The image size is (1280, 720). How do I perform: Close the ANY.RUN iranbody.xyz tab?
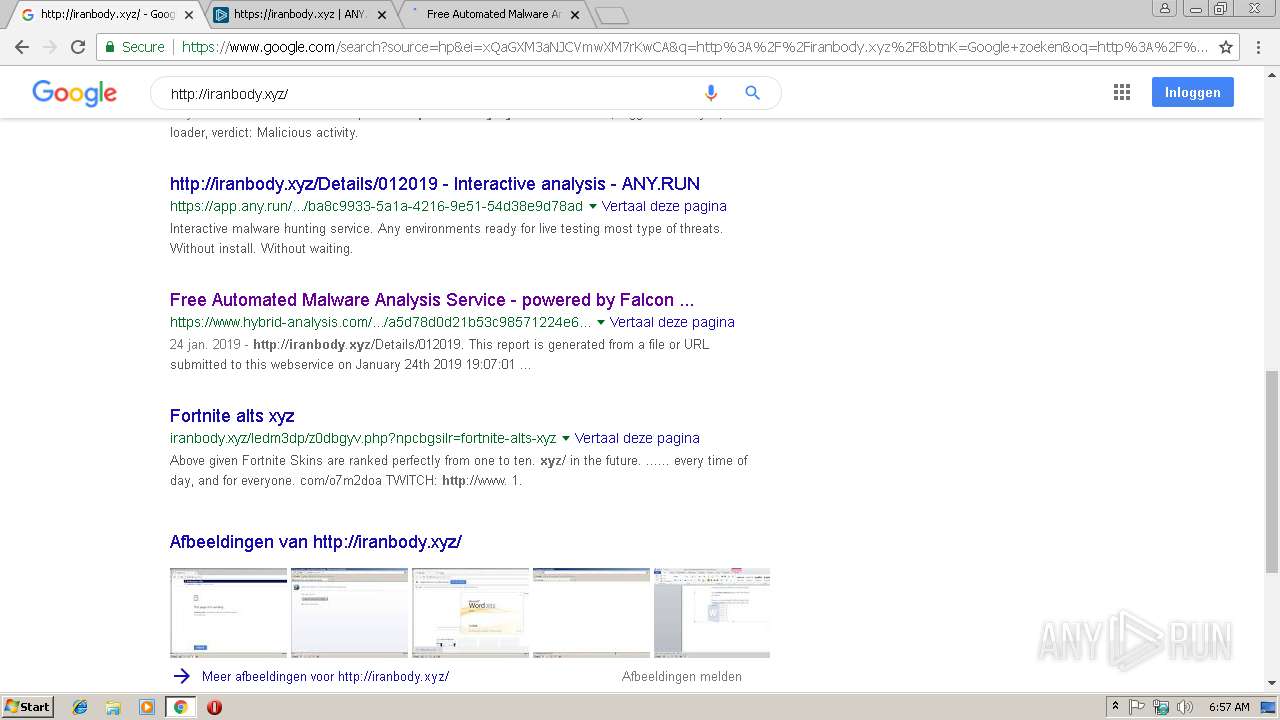[384, 15]
